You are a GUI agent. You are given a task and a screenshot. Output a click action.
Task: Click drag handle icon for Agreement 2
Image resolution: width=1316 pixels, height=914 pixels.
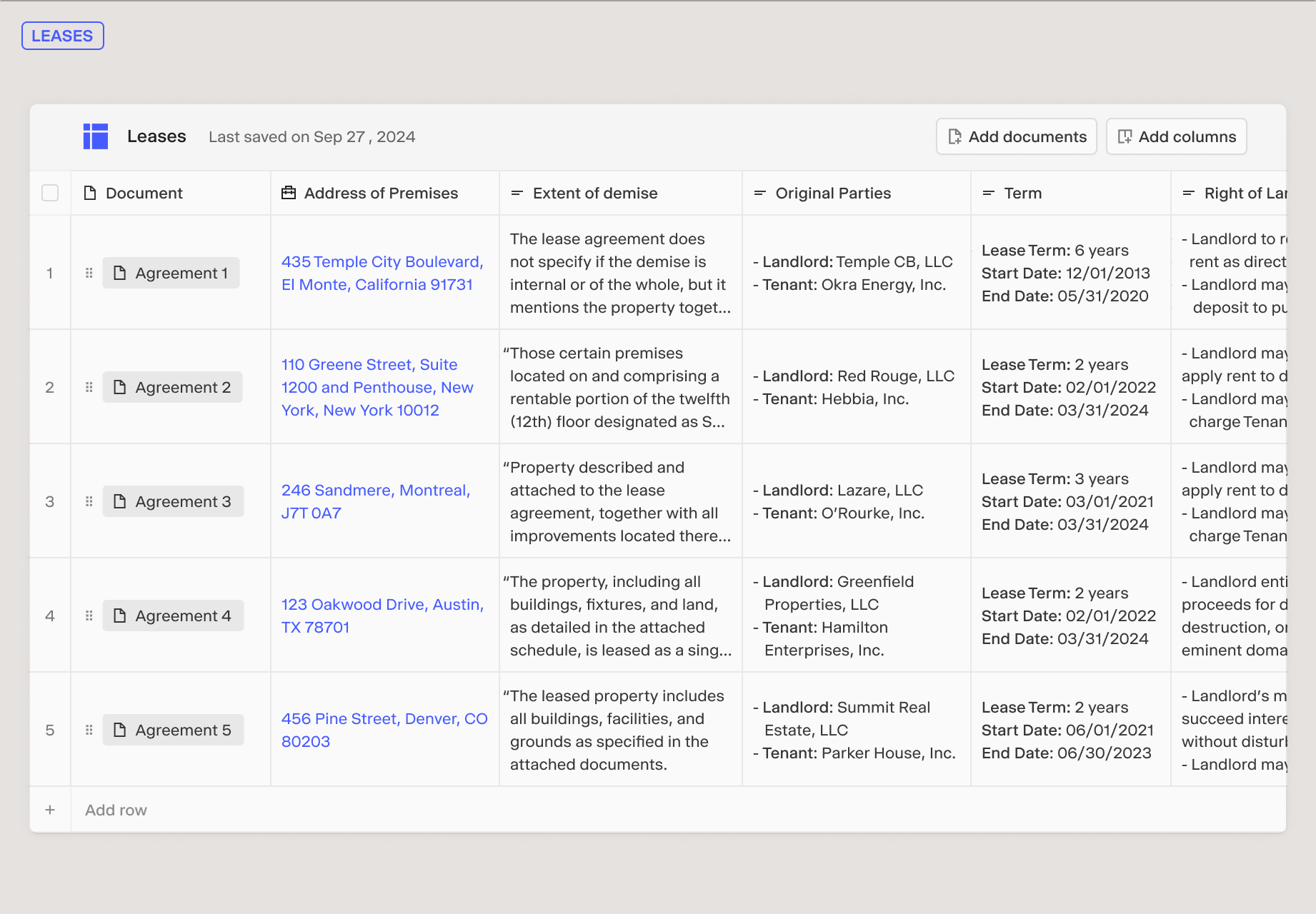[x=89, y=387]
